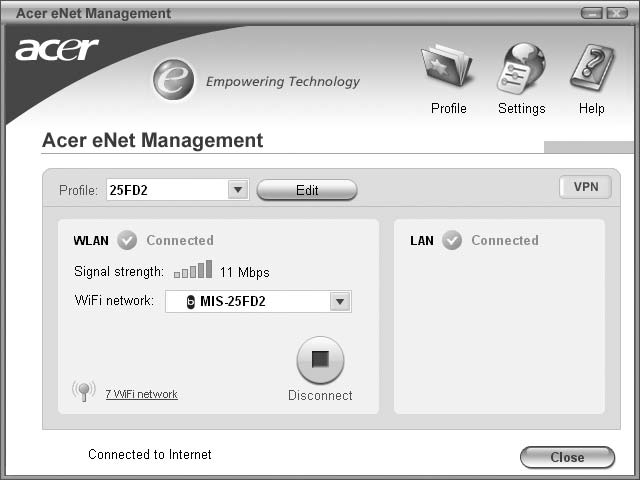Click the LAN connected checkmark icon

(452, 240)
